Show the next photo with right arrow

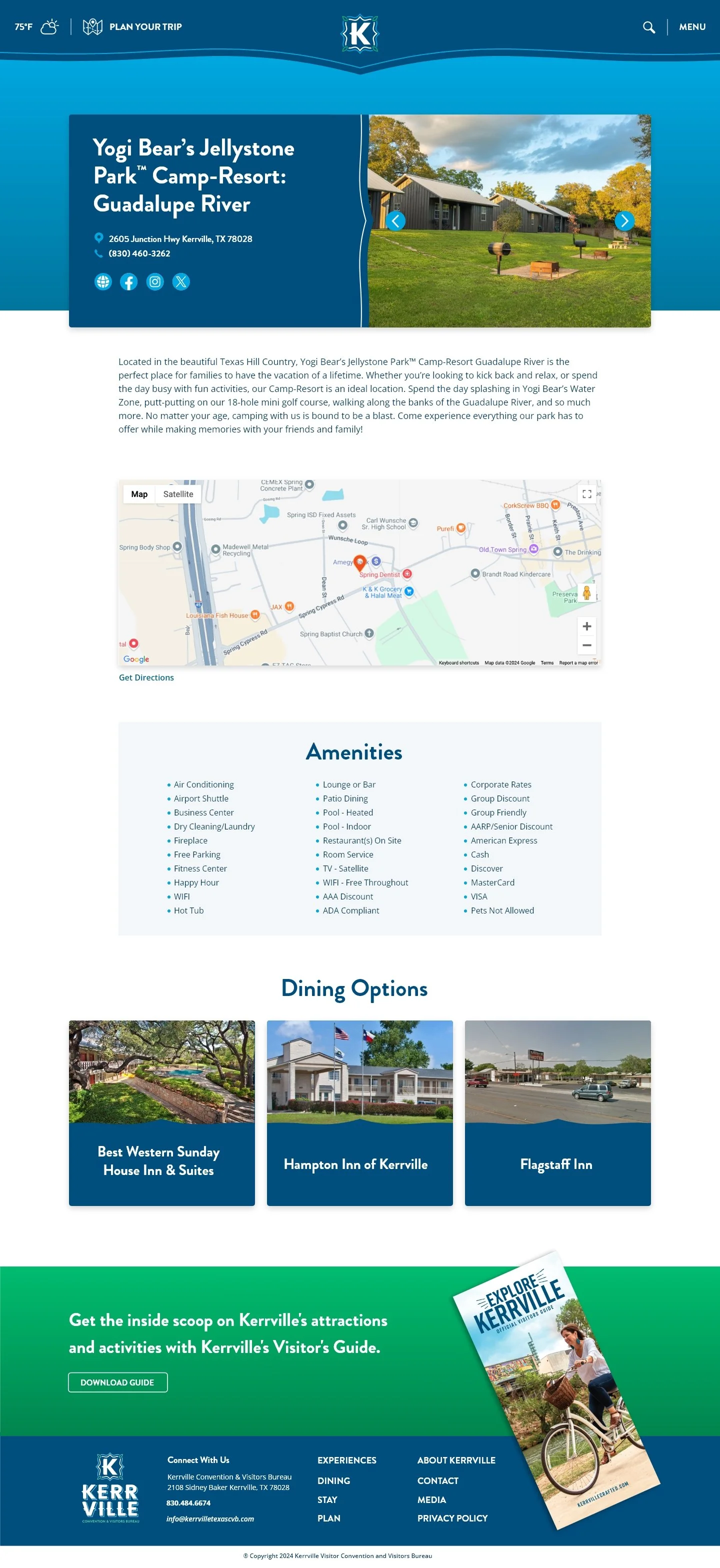[624, 220]
